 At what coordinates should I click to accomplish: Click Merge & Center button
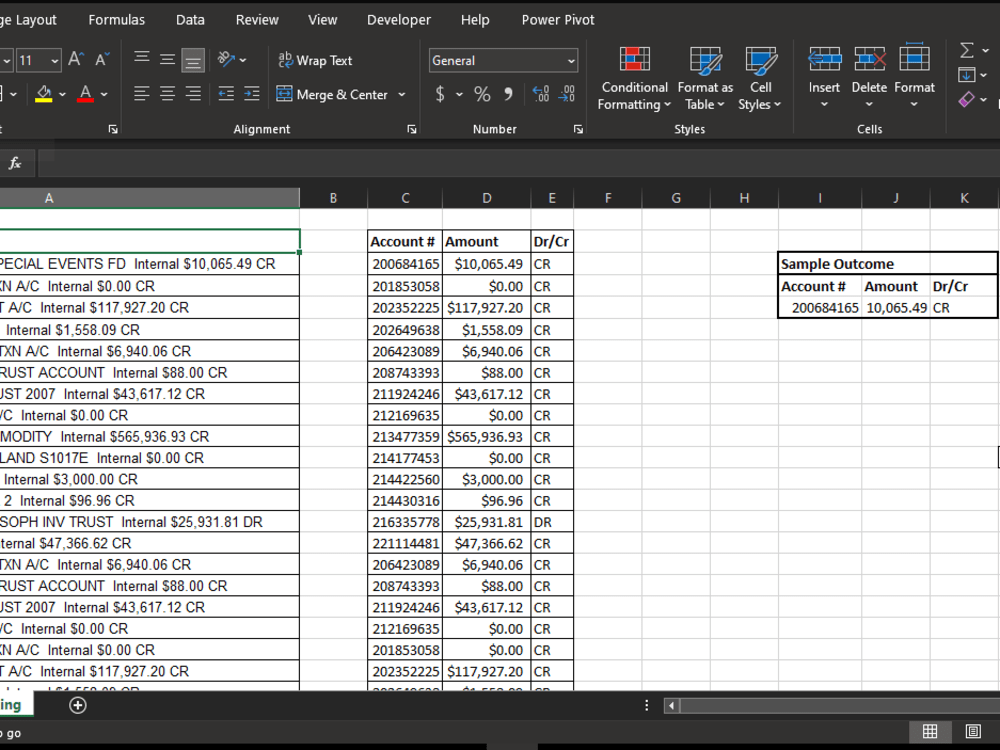332,94
